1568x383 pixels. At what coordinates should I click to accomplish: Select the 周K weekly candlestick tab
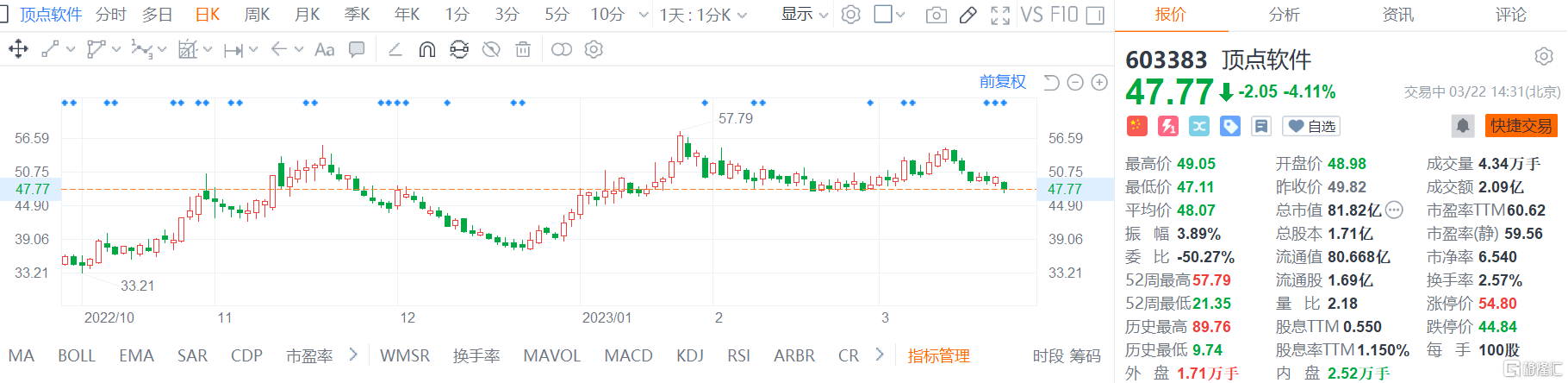tap(257, 15)
